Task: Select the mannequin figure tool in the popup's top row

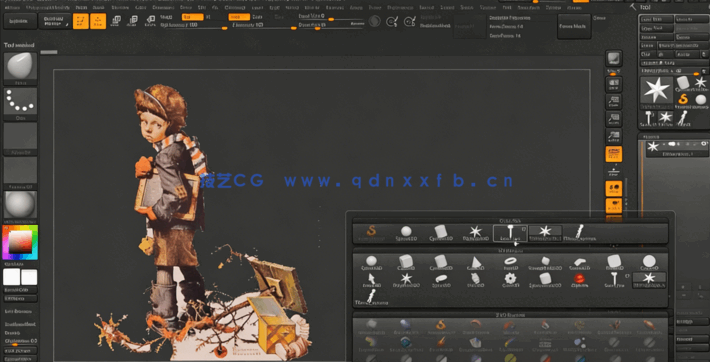Action: [580, 233]
